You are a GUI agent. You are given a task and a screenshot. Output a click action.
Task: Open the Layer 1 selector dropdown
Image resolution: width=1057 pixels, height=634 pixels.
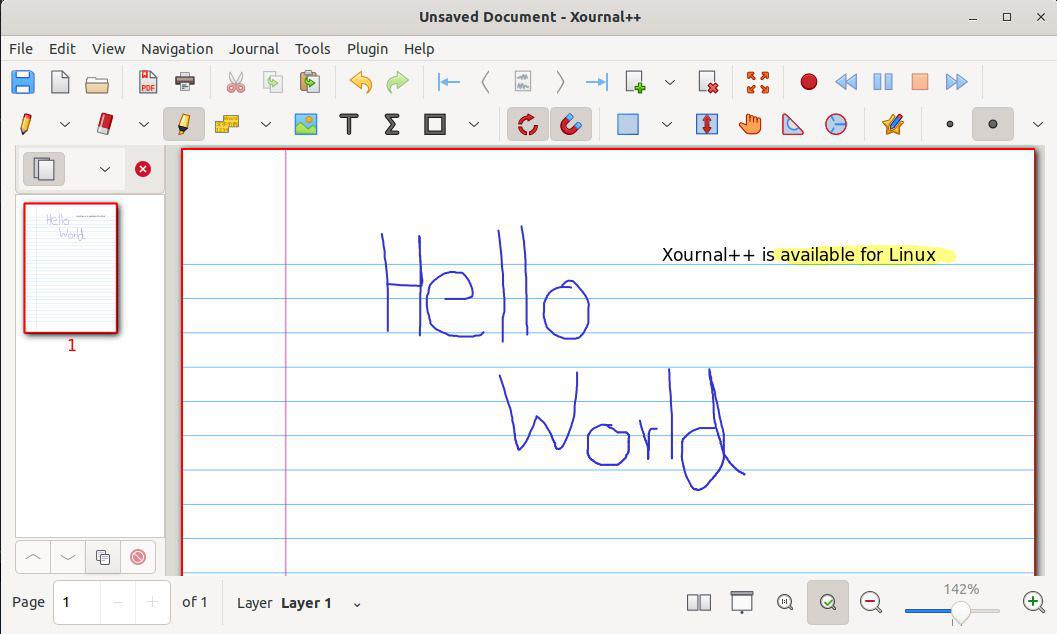pyautogui.click(x=357, y=604)
